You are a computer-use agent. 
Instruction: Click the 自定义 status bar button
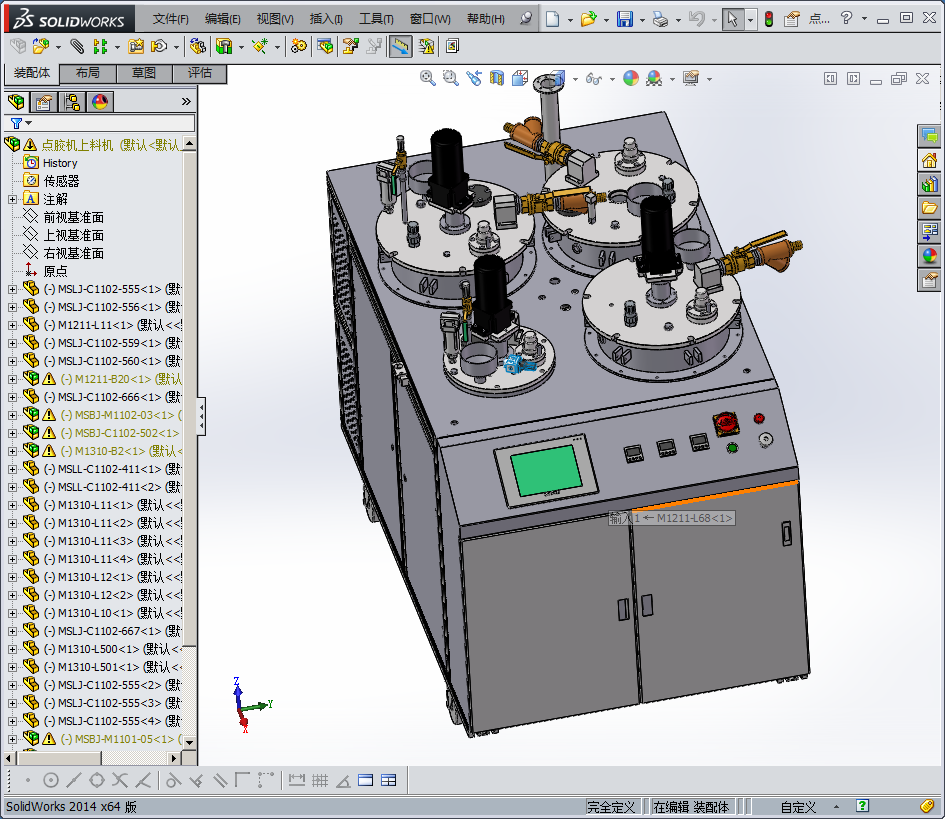click(798, 807)
